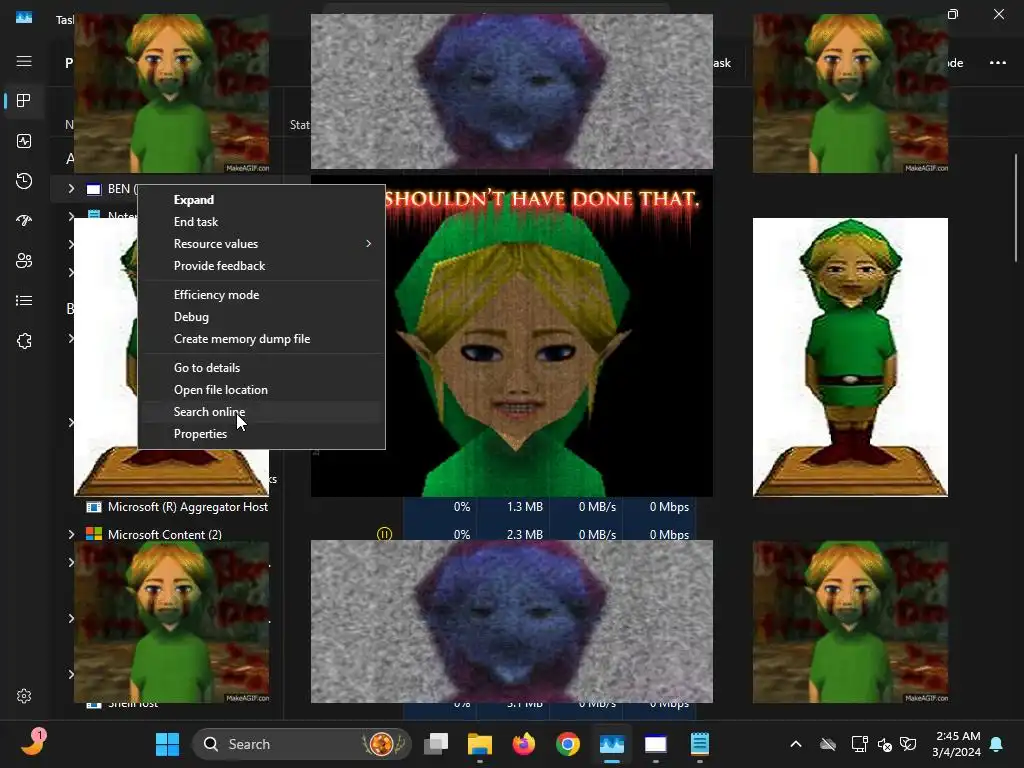Open Task View from the taskbar
The image size is (1024, 768).
(436, 744)
